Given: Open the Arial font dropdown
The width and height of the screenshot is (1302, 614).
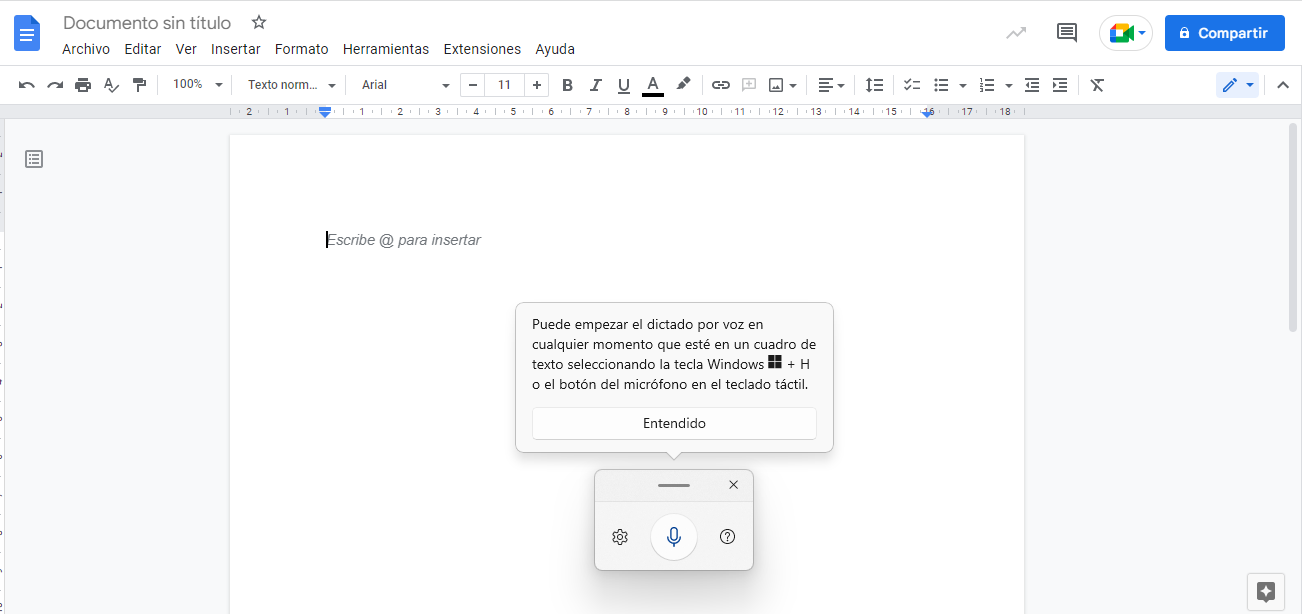Looking at the screenshot, I should [x=405, y=85].
